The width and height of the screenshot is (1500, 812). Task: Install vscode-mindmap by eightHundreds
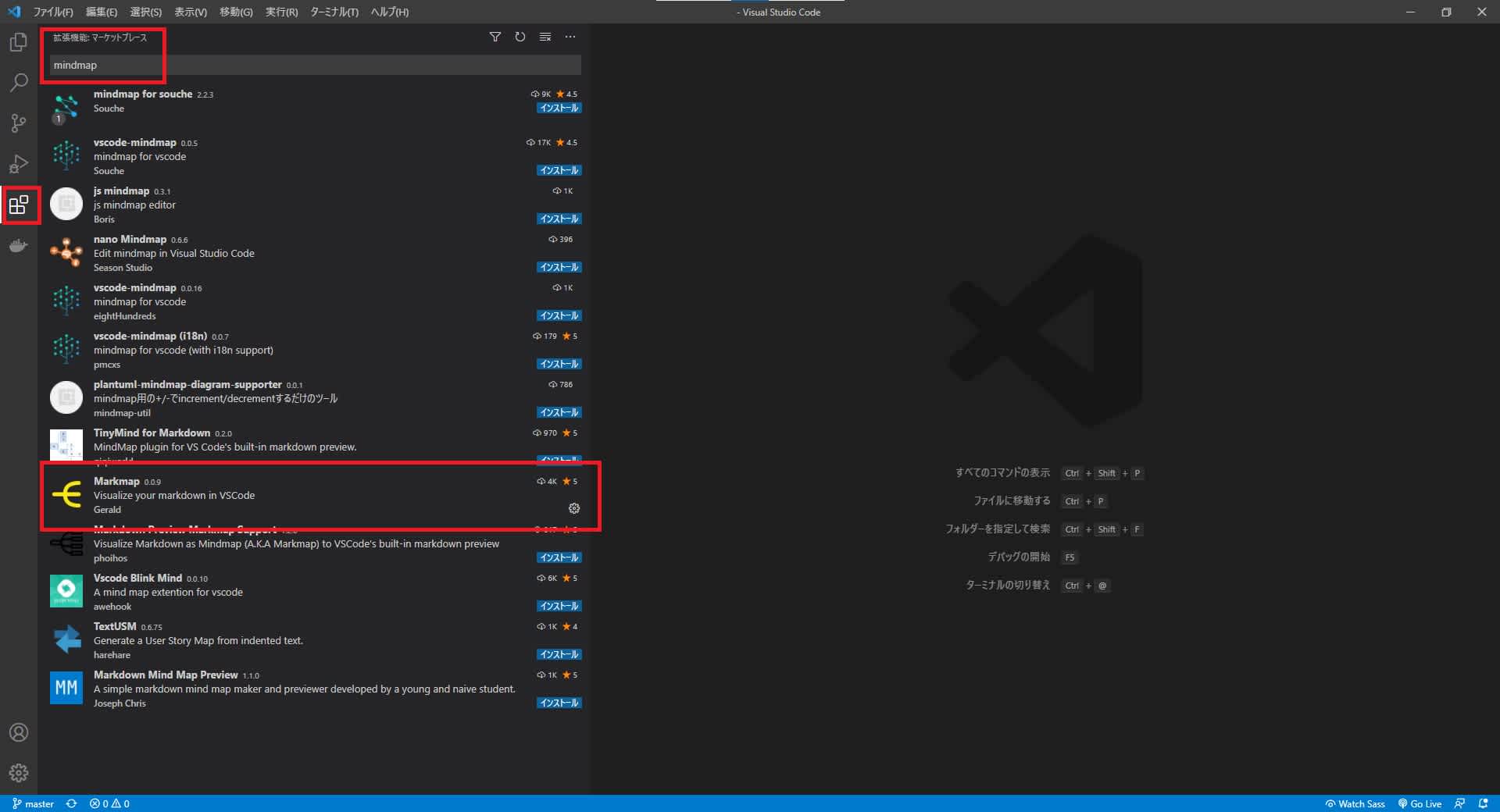(559, 315)
